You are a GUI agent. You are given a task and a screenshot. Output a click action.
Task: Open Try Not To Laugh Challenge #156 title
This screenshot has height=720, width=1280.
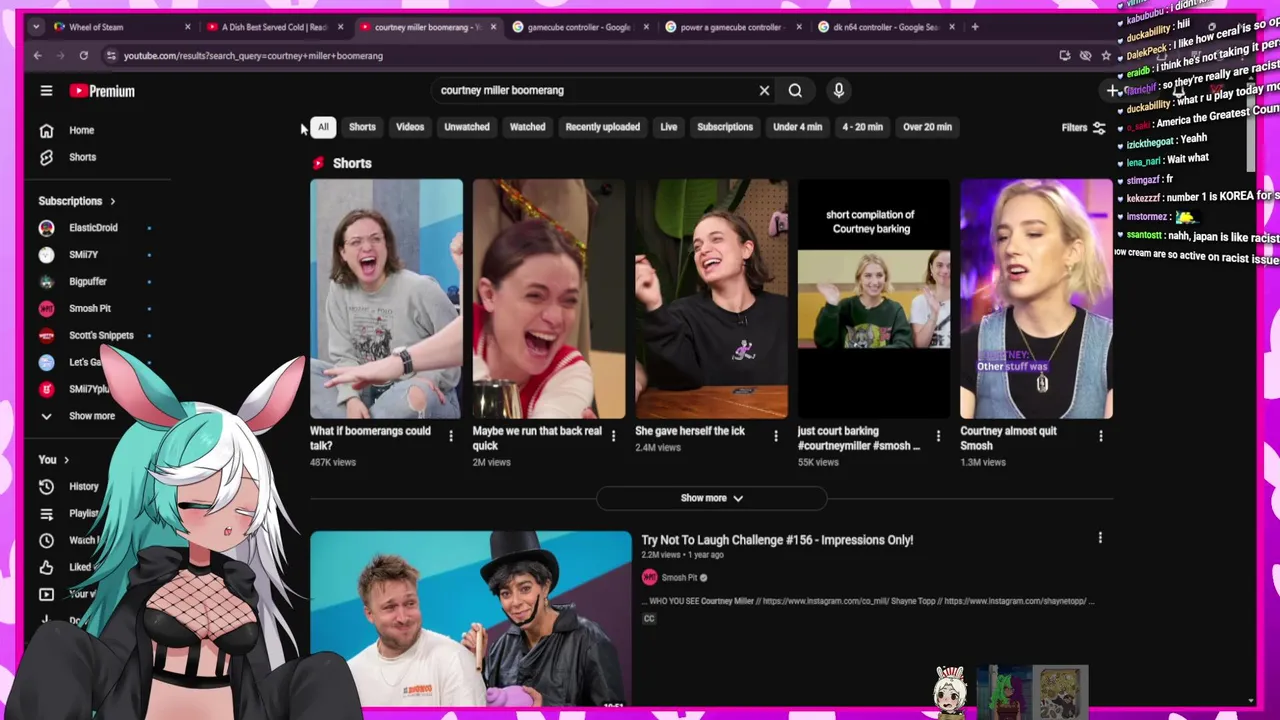click(777, 540)
